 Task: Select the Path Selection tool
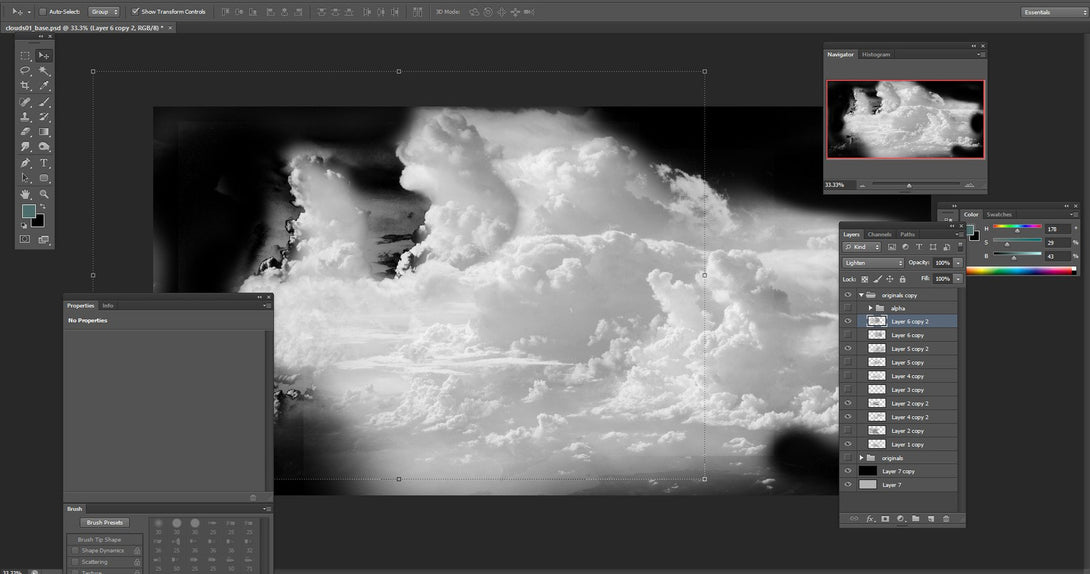point(25,178)
